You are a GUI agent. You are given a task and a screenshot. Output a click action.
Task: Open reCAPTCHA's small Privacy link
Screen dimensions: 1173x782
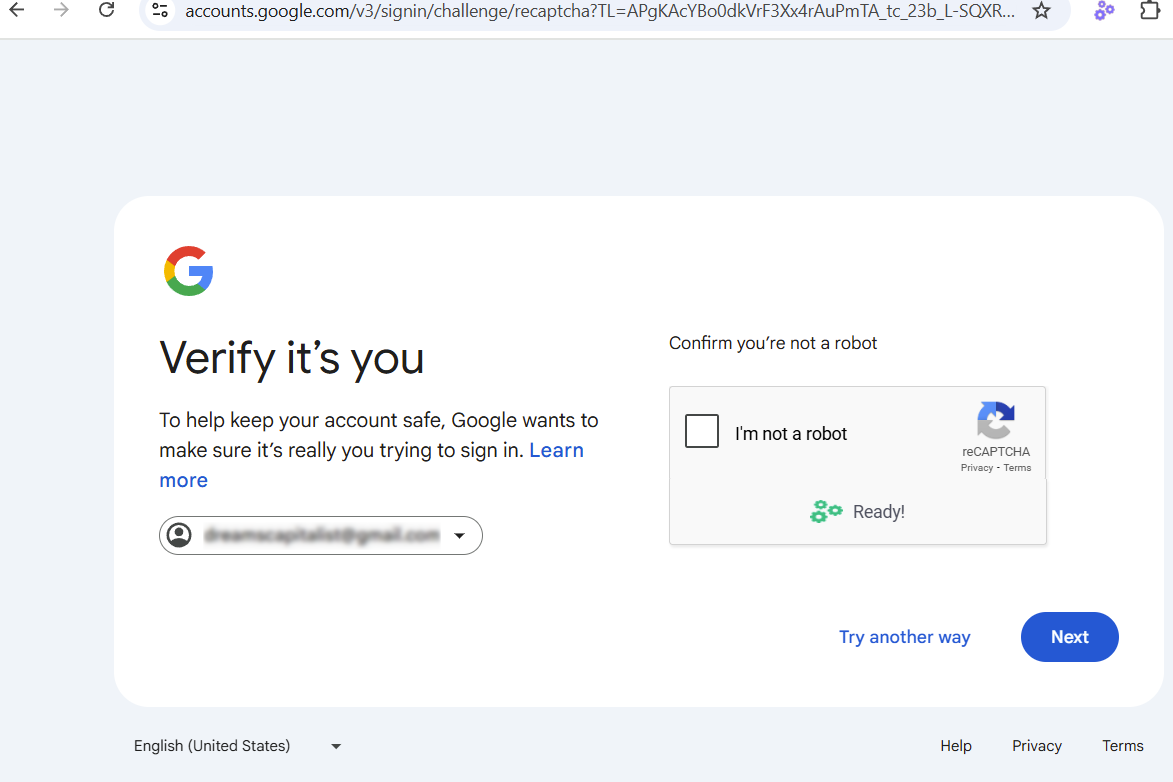pyautogui.click(x=977, y=468)
